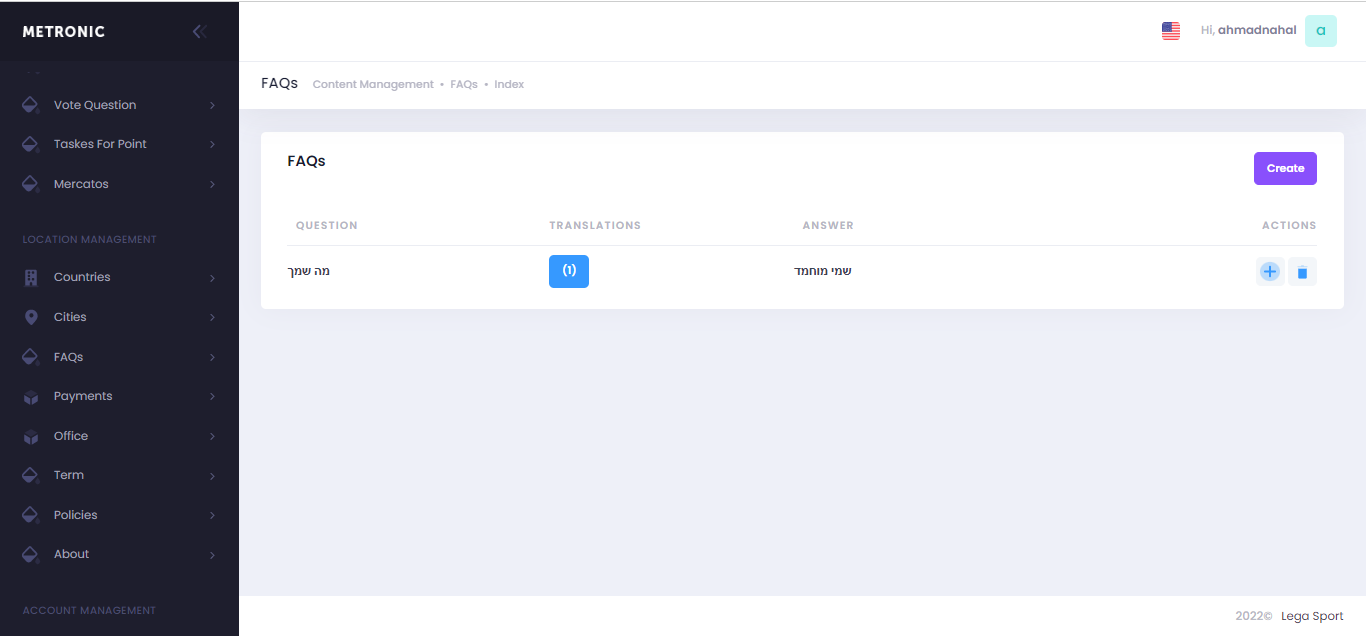Image resolution: width=1366 pixels, height=636 pixels.
Task: Click the map pin icon beside Cities
Action: coord(31,317)
